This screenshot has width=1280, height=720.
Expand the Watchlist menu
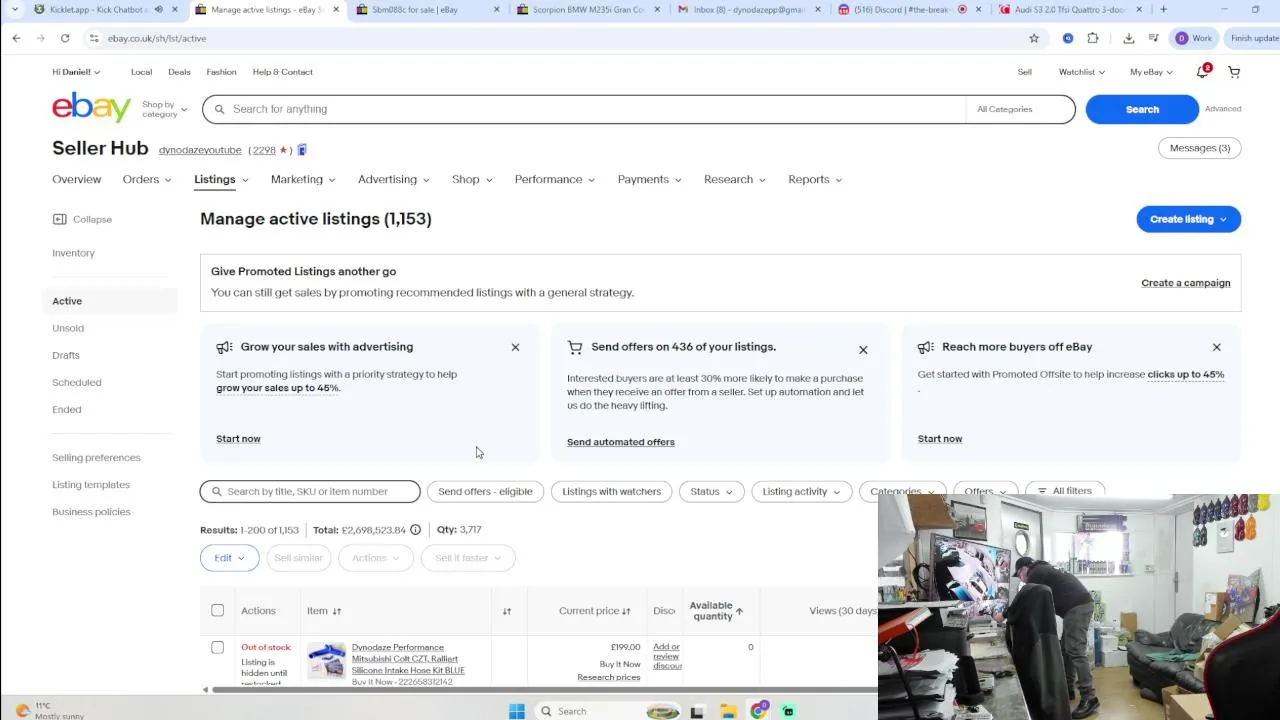click(x=1082, y=72)
